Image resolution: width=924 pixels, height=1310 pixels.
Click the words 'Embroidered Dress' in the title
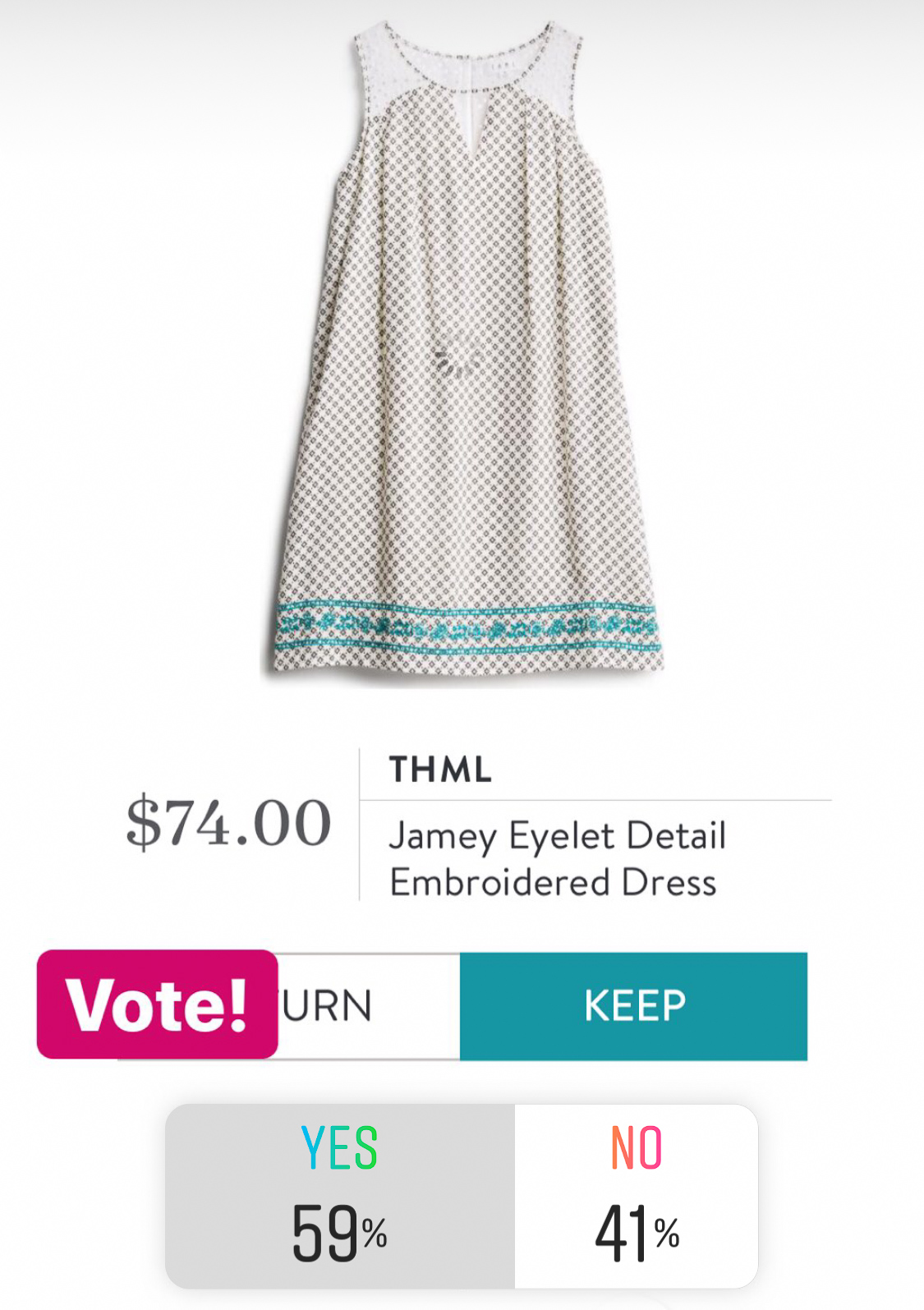click(553, 883)
